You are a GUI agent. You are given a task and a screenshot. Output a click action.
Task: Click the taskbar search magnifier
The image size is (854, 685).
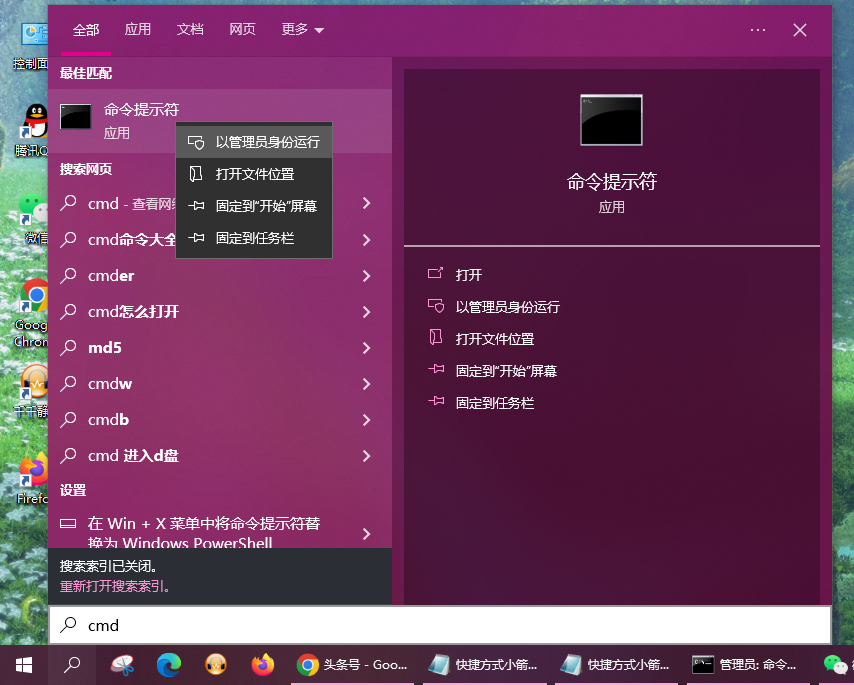(x=72, y=665)
